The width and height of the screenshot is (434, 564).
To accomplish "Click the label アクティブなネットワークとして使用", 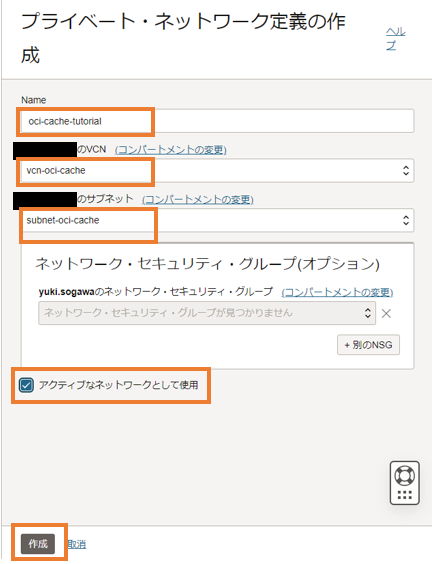I will click(x=119, y=385).
